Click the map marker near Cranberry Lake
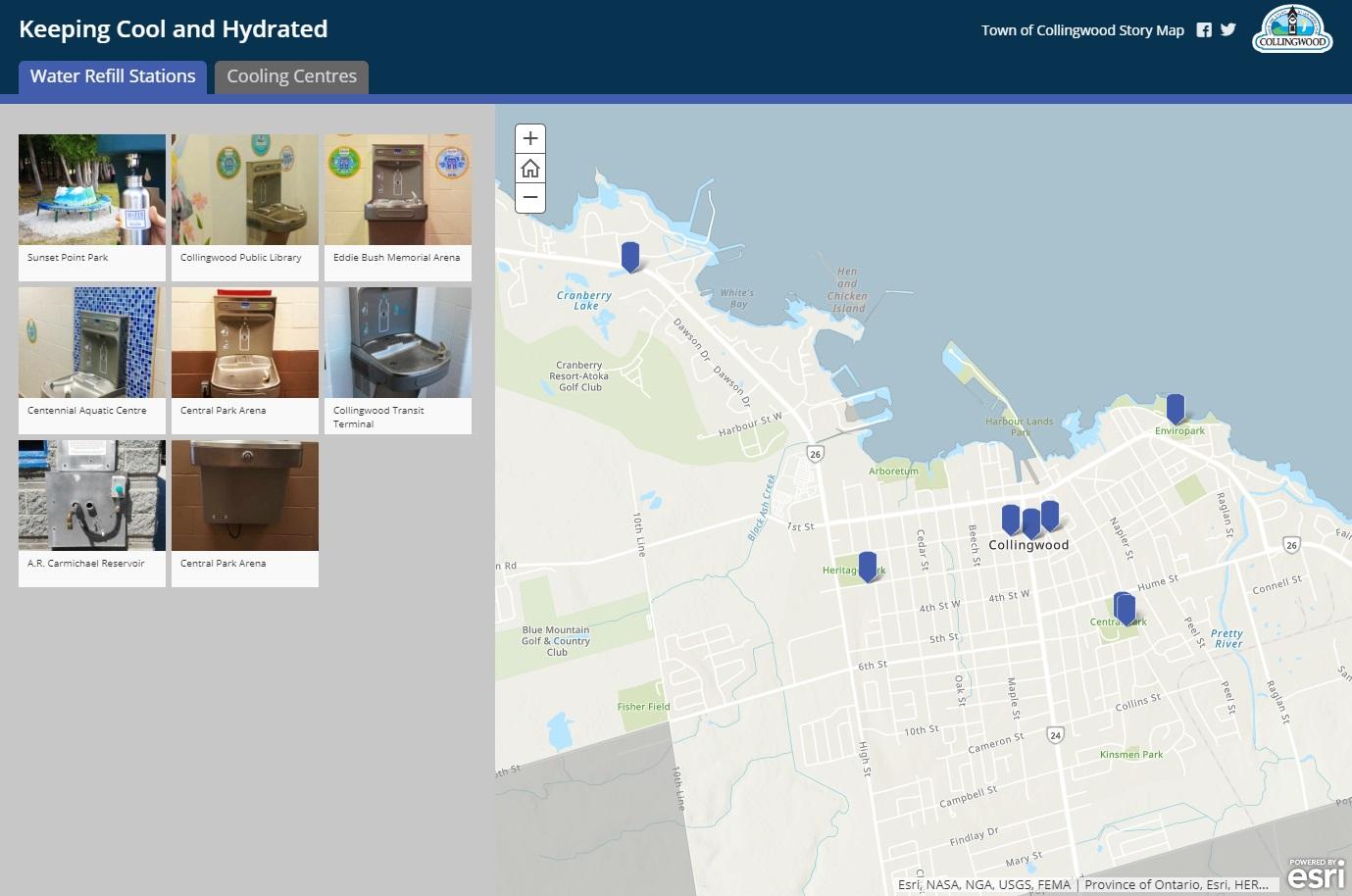This screenshot has width=1352, height=896. coord(630,256)
